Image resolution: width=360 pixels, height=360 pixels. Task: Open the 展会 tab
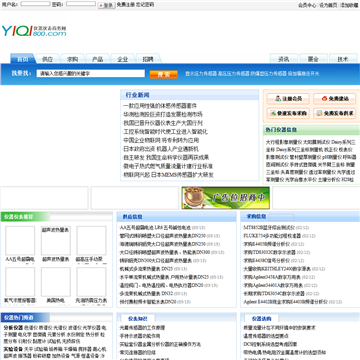(x=313, y=59)
